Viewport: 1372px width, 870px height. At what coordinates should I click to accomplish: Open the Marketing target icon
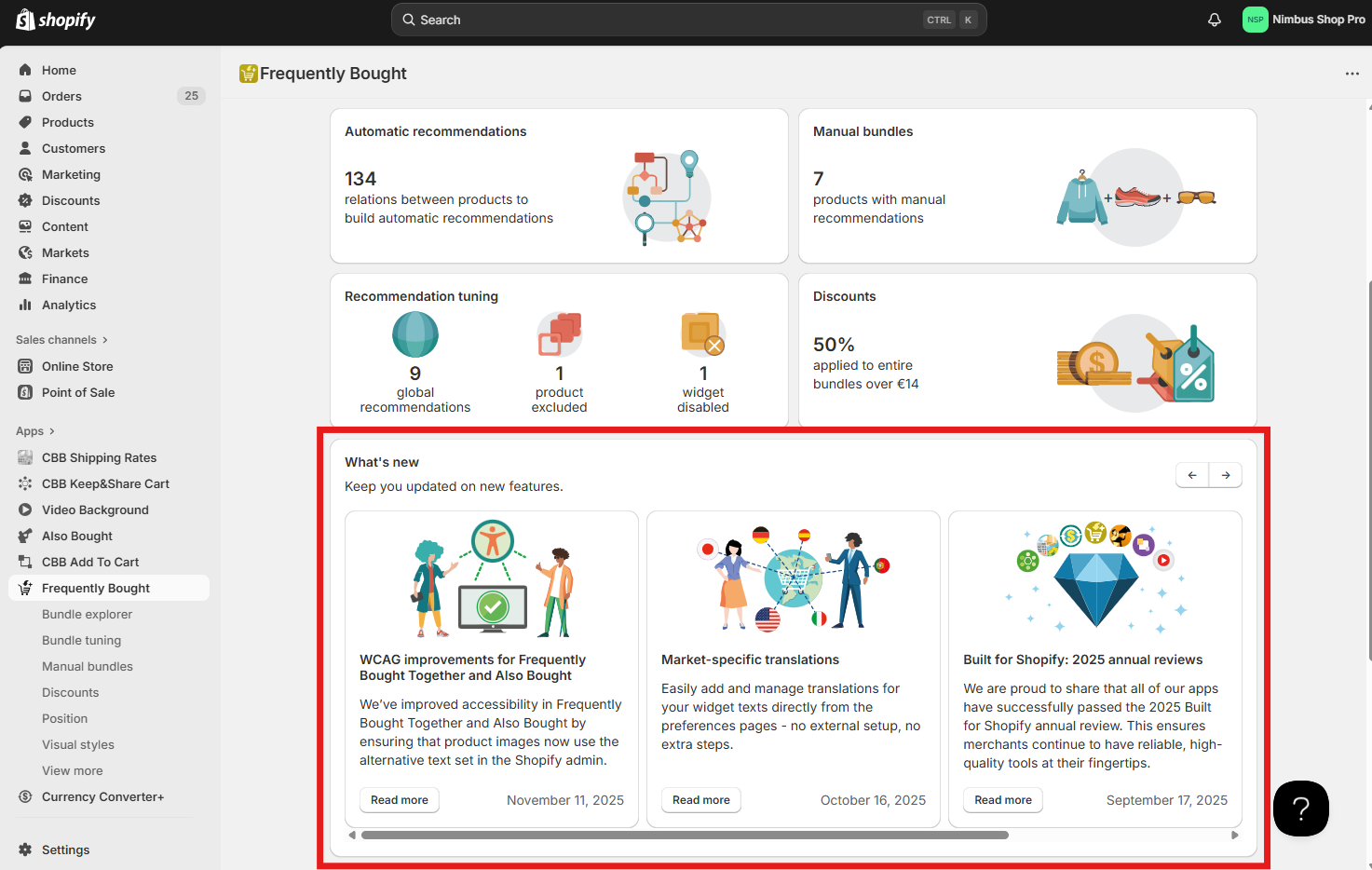point(25,174)
